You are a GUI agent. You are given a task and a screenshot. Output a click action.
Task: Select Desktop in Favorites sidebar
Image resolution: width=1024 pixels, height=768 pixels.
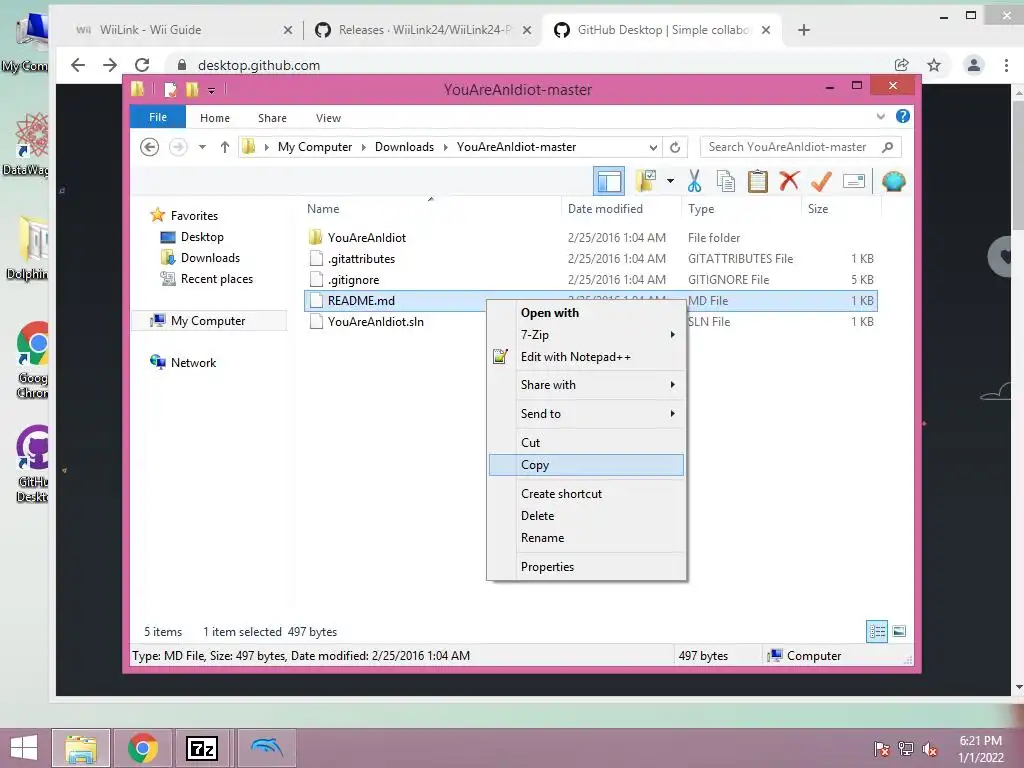[x=202, y=237]
